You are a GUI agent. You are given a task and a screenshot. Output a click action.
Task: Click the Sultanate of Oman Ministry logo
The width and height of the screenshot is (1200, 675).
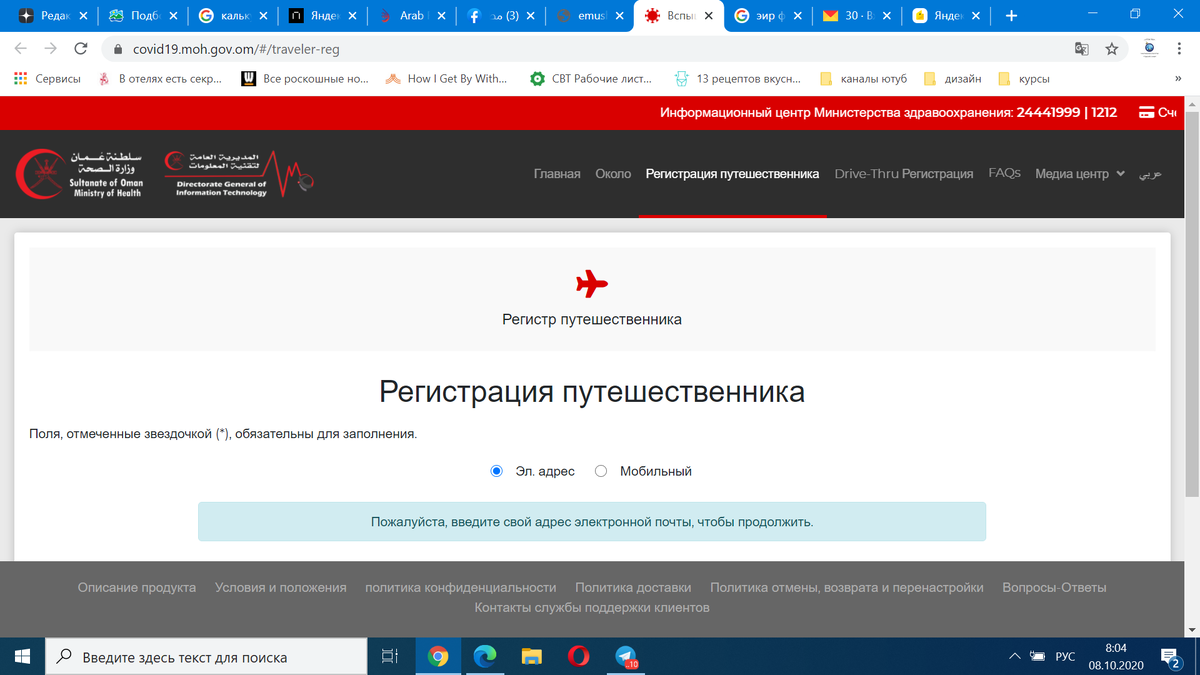(81, 174)
